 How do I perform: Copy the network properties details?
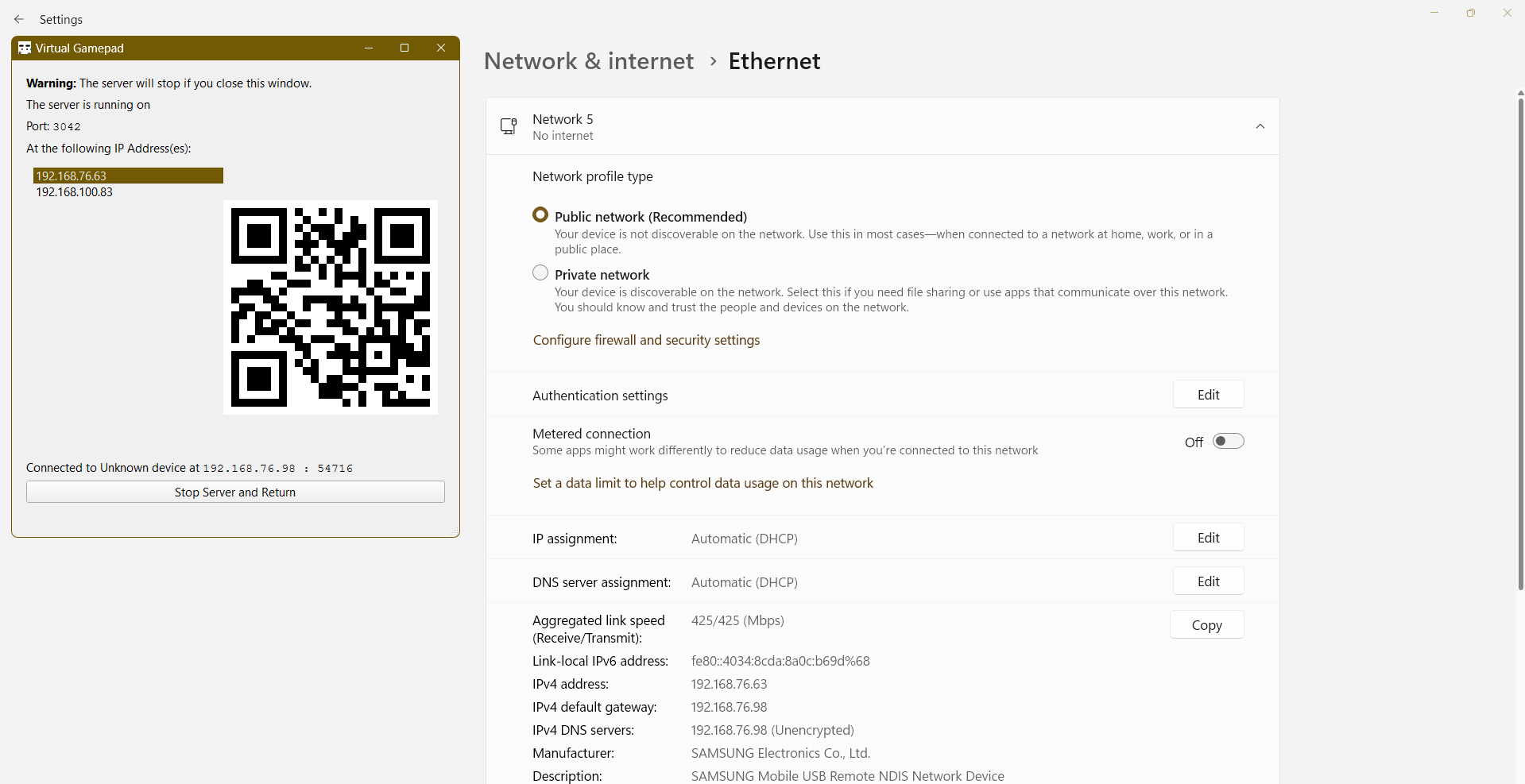pyautogui.click(x=1206, y=625)
